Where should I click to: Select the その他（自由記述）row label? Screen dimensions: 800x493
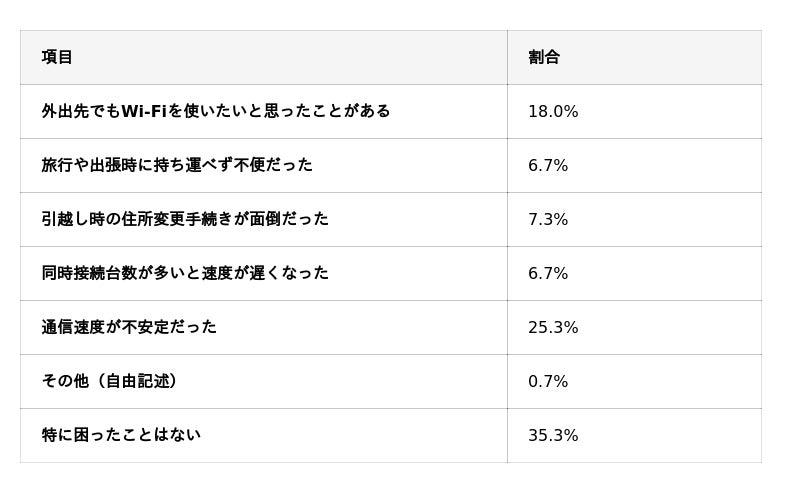click(x=110, y=381)
